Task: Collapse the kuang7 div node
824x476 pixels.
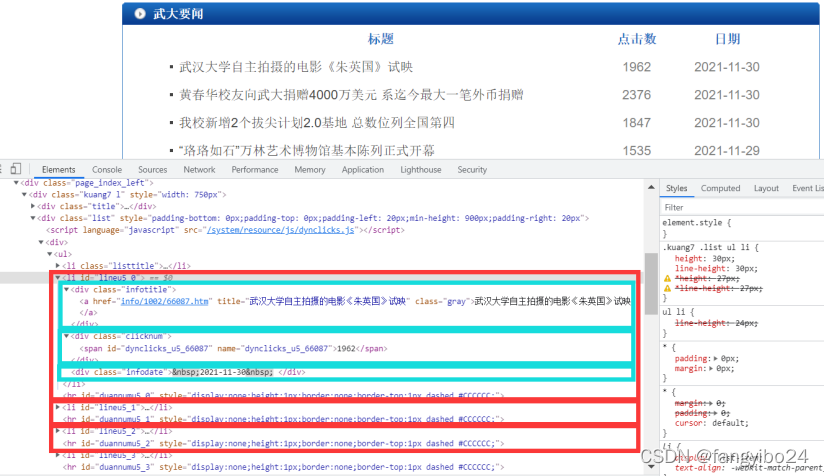Action: point(24,194)
